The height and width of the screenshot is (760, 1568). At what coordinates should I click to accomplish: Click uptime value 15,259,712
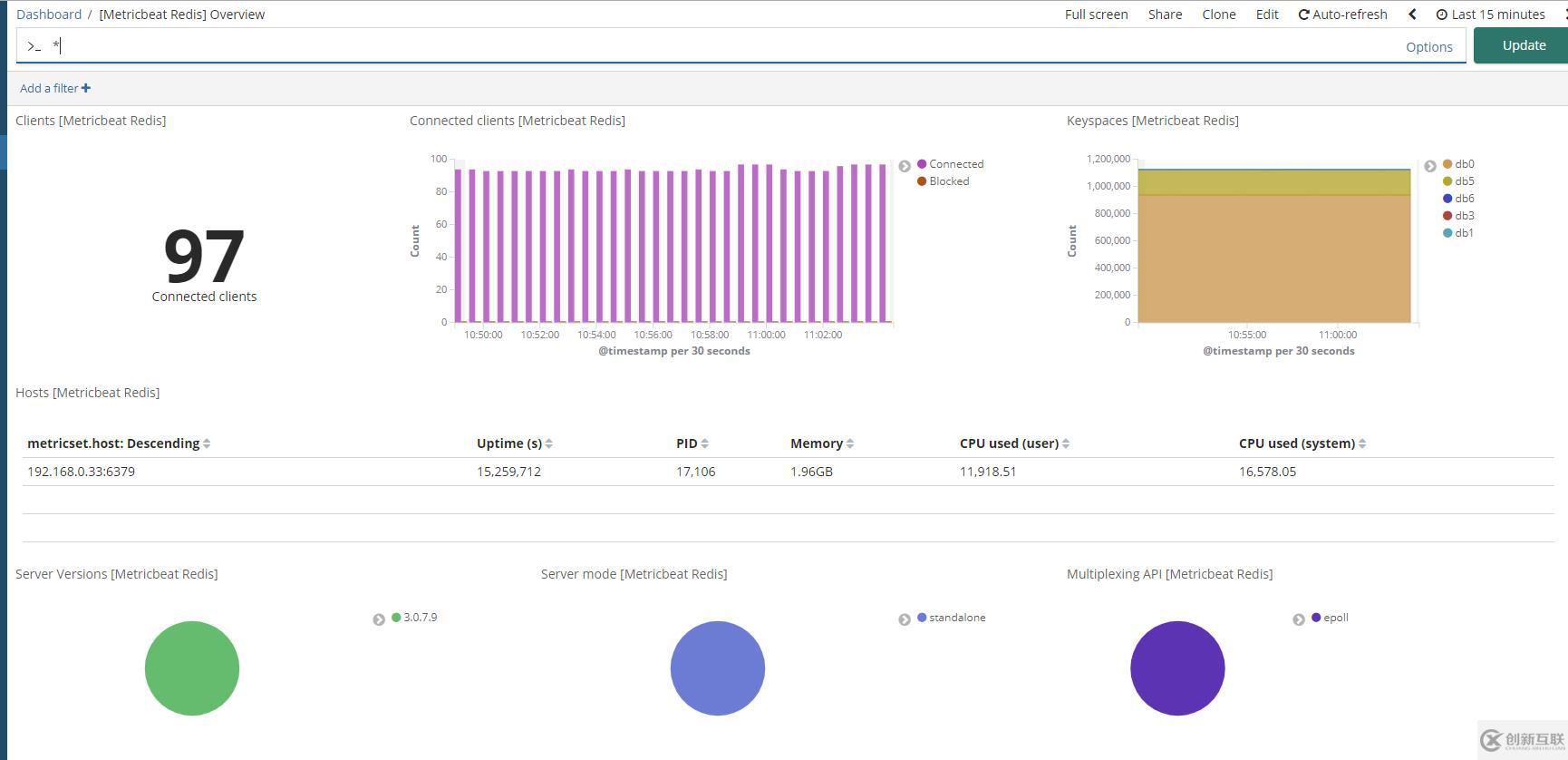tap(508, 472)
